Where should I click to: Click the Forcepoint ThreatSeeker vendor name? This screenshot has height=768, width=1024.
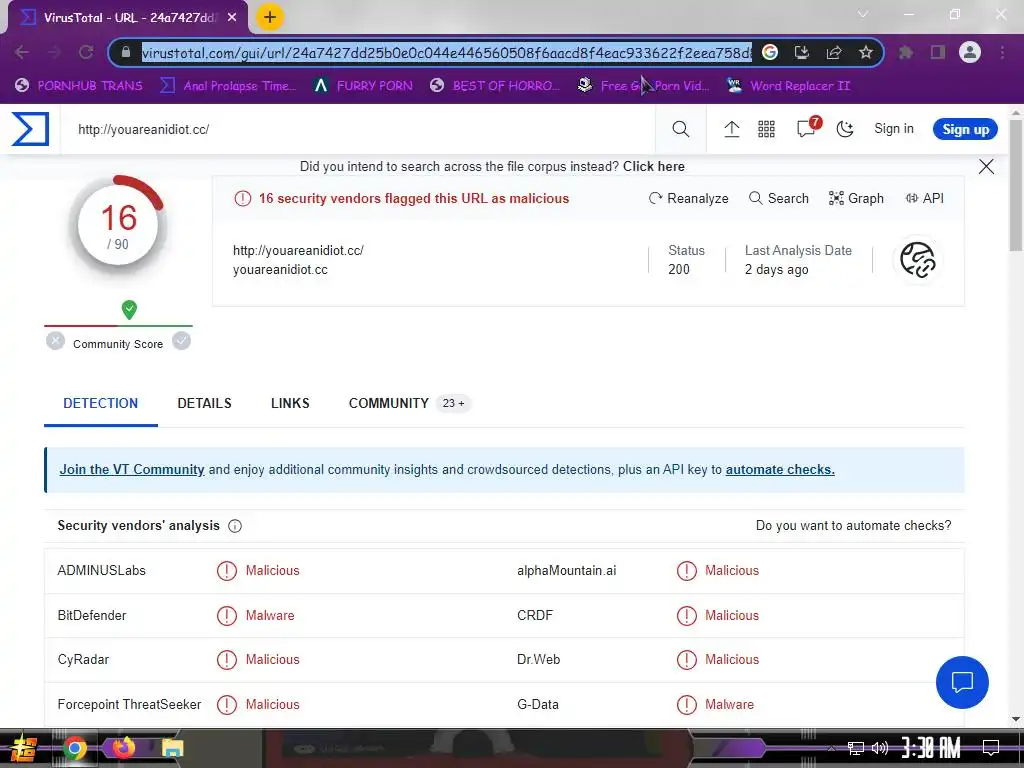(x=129, y=705)
